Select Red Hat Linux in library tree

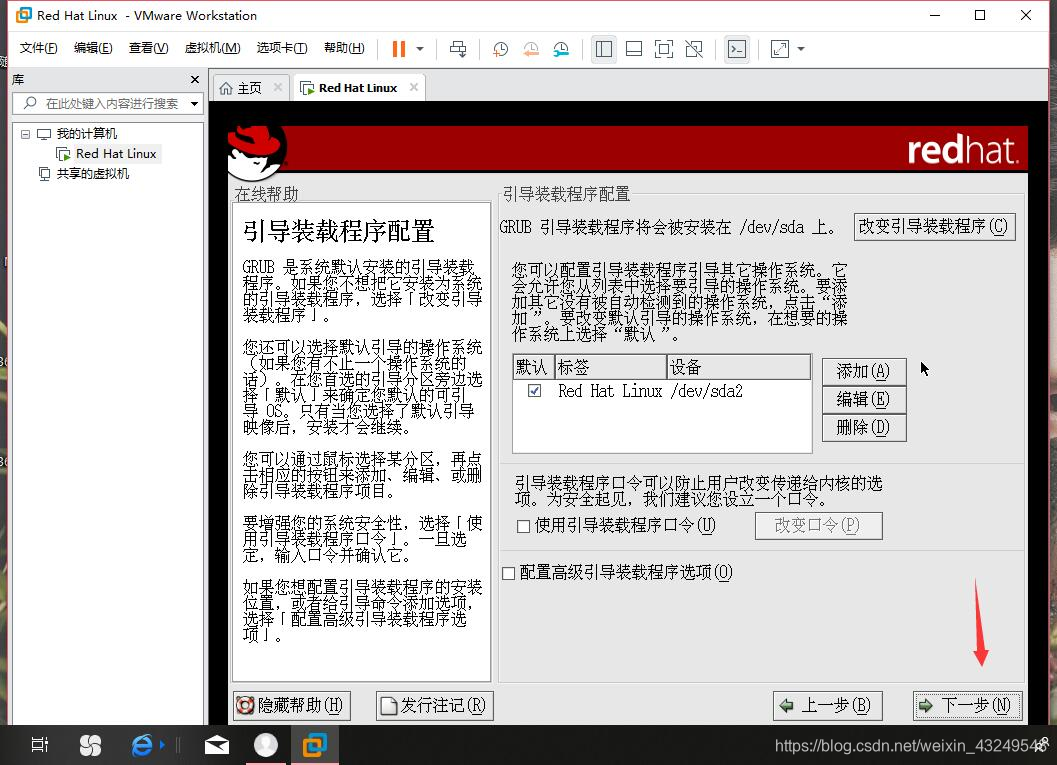116,154
